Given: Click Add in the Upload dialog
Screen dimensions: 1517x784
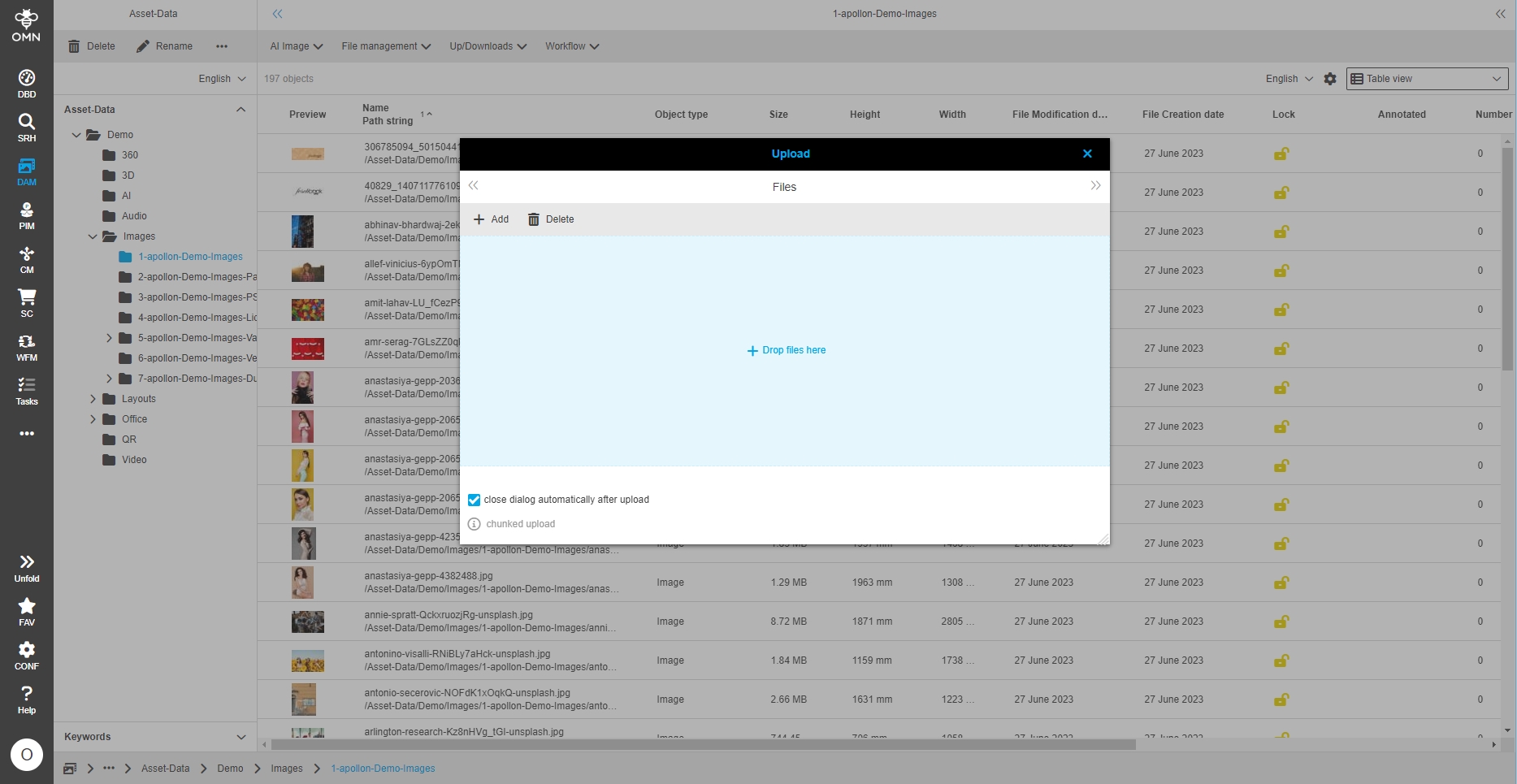Looking at the screenshot, I should [492, 219].
